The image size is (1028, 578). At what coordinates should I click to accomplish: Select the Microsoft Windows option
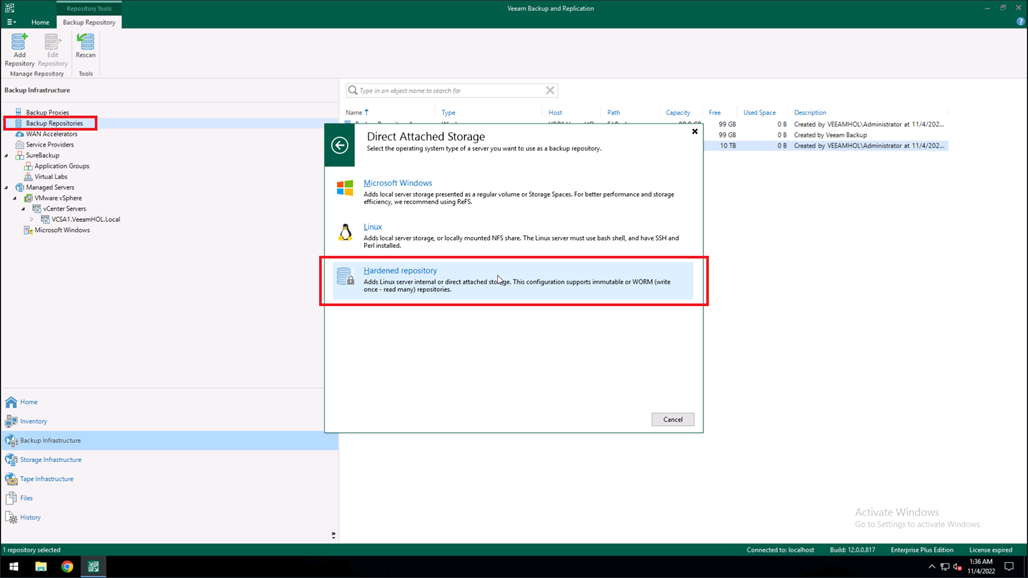[x=397, y=184]
